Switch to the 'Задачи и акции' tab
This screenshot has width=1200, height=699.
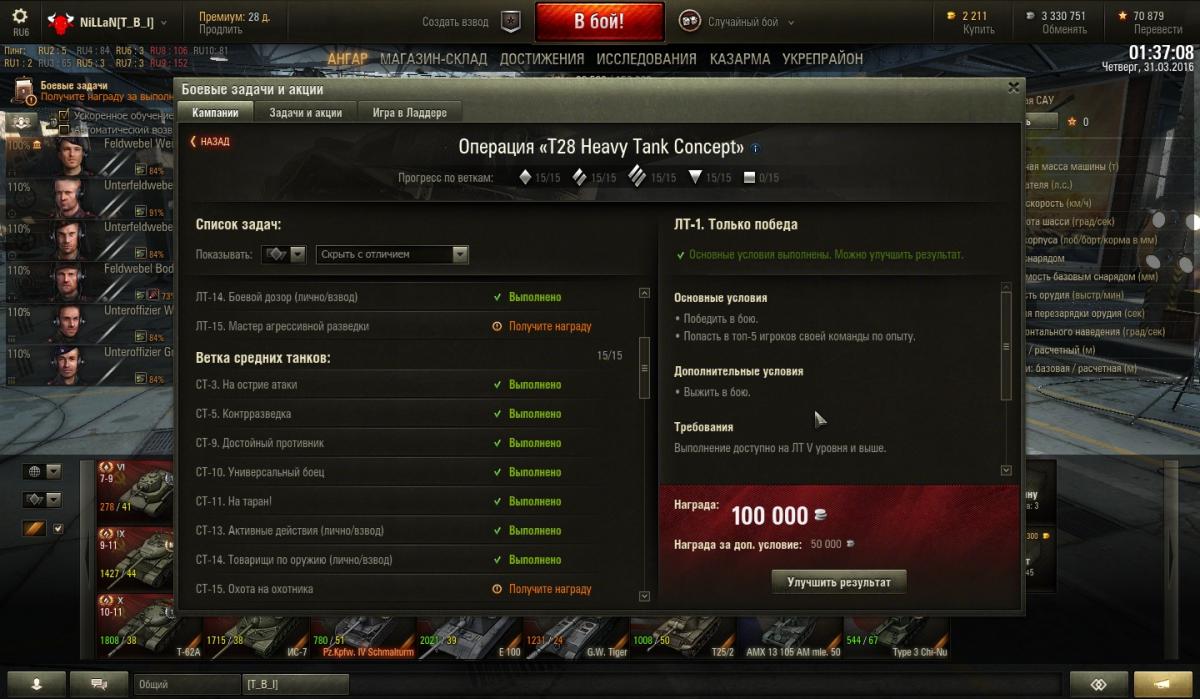tap(306, 113)
